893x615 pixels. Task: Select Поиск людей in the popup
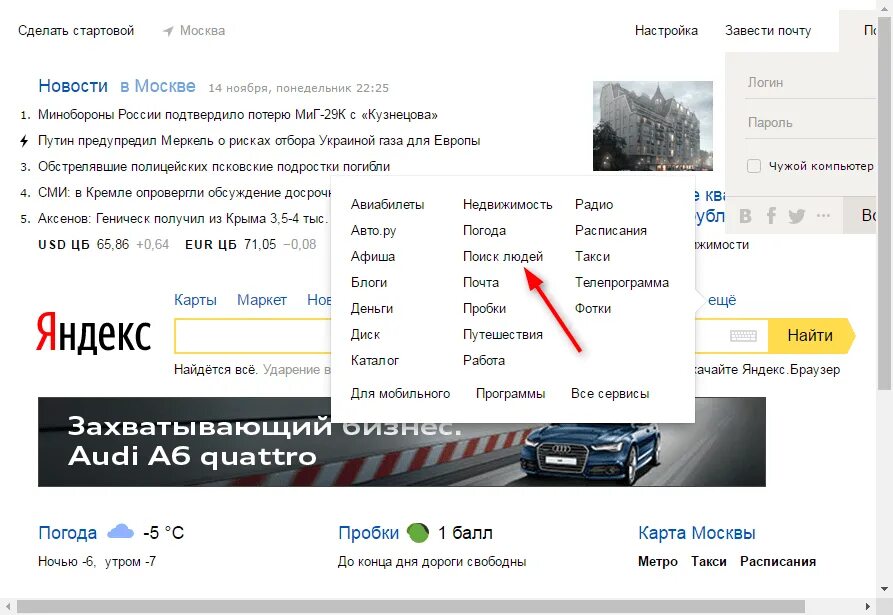click(503, 256)
